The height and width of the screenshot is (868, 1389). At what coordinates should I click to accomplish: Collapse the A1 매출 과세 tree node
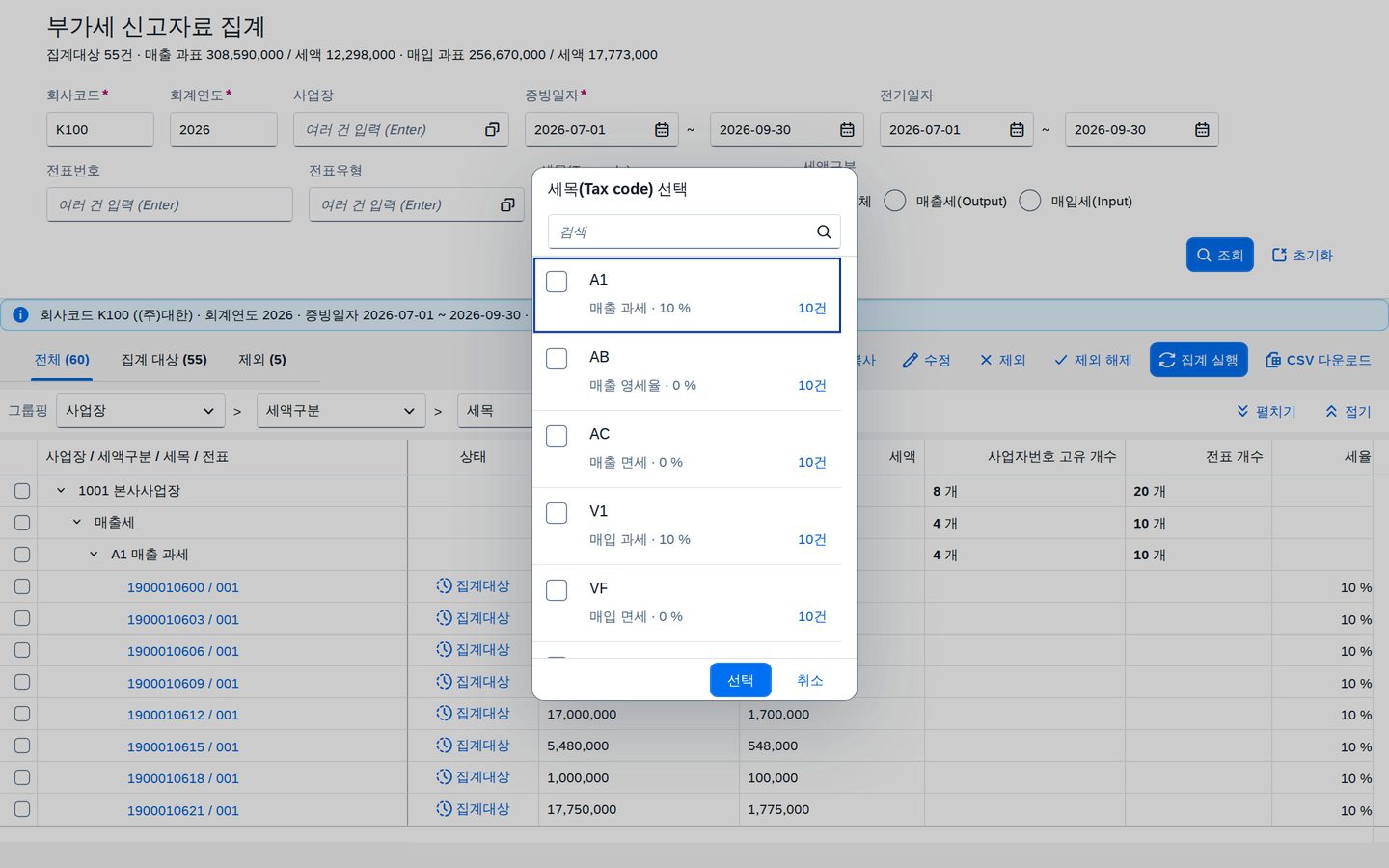[x=94, y=554]
